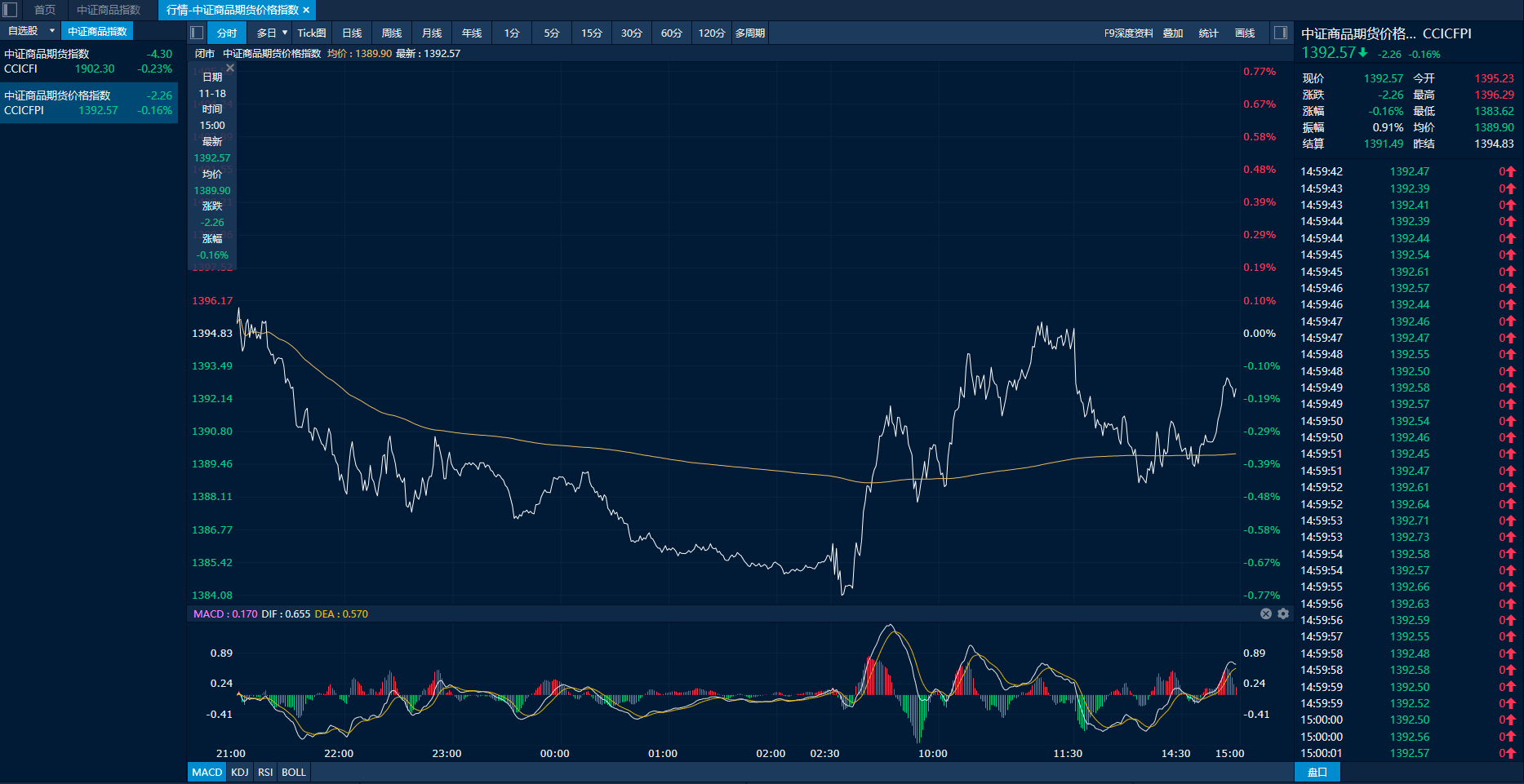Open MACD indicator settings gear

click(x=1283, y=613)
